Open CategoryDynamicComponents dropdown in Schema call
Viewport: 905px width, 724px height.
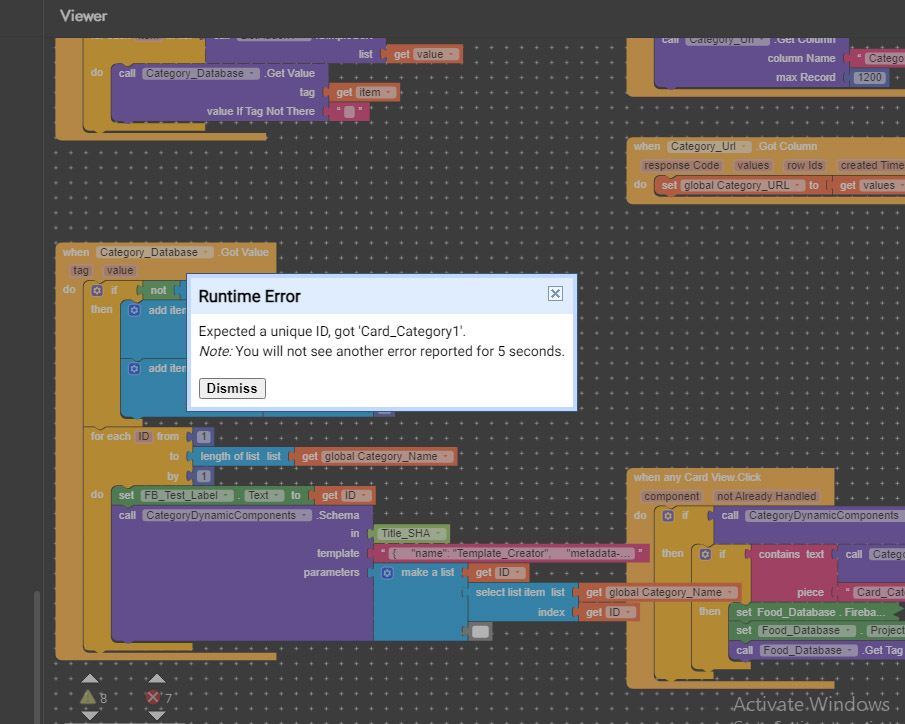[304, 516]
